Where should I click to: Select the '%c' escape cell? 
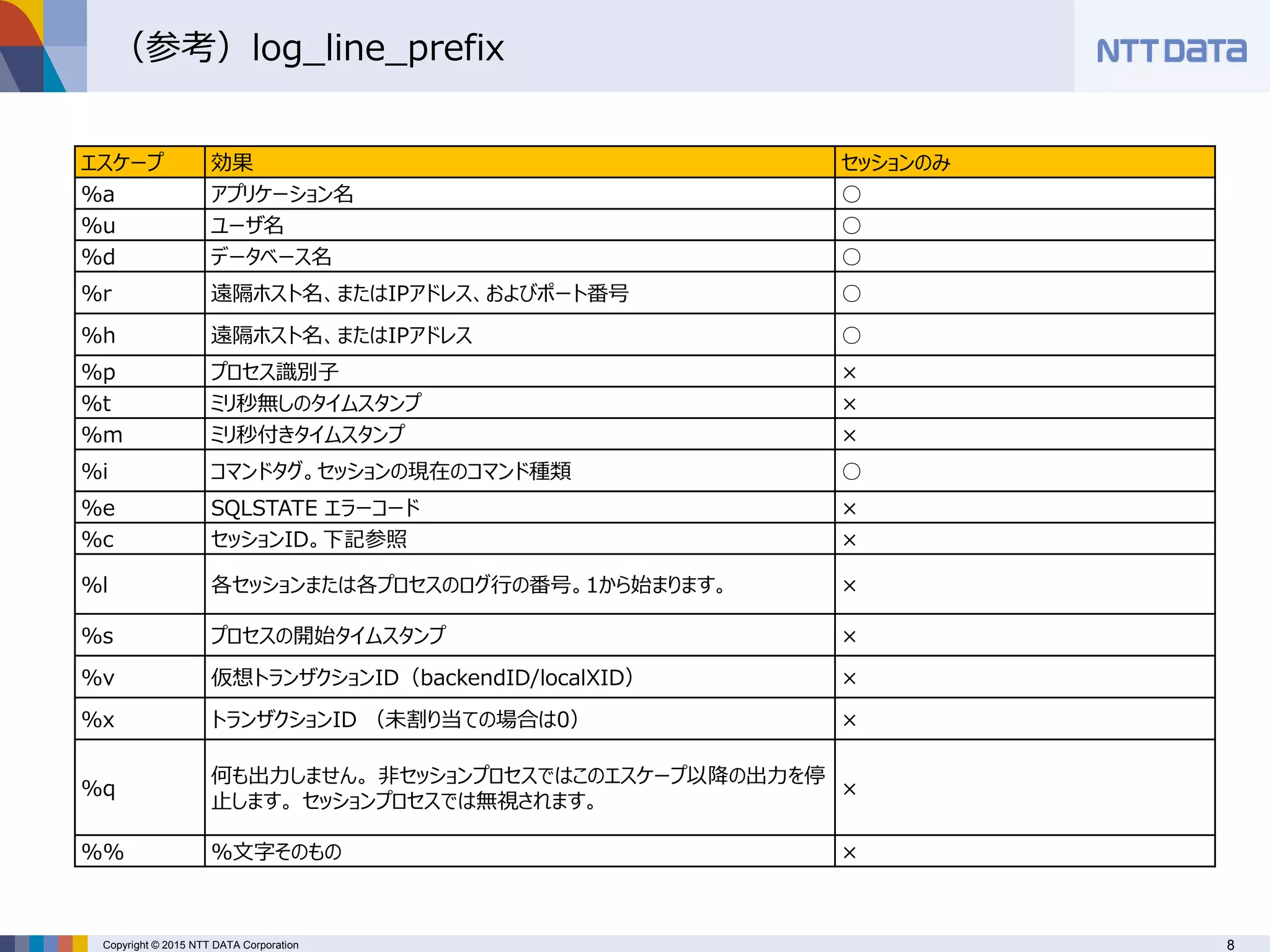pos(140,539)
